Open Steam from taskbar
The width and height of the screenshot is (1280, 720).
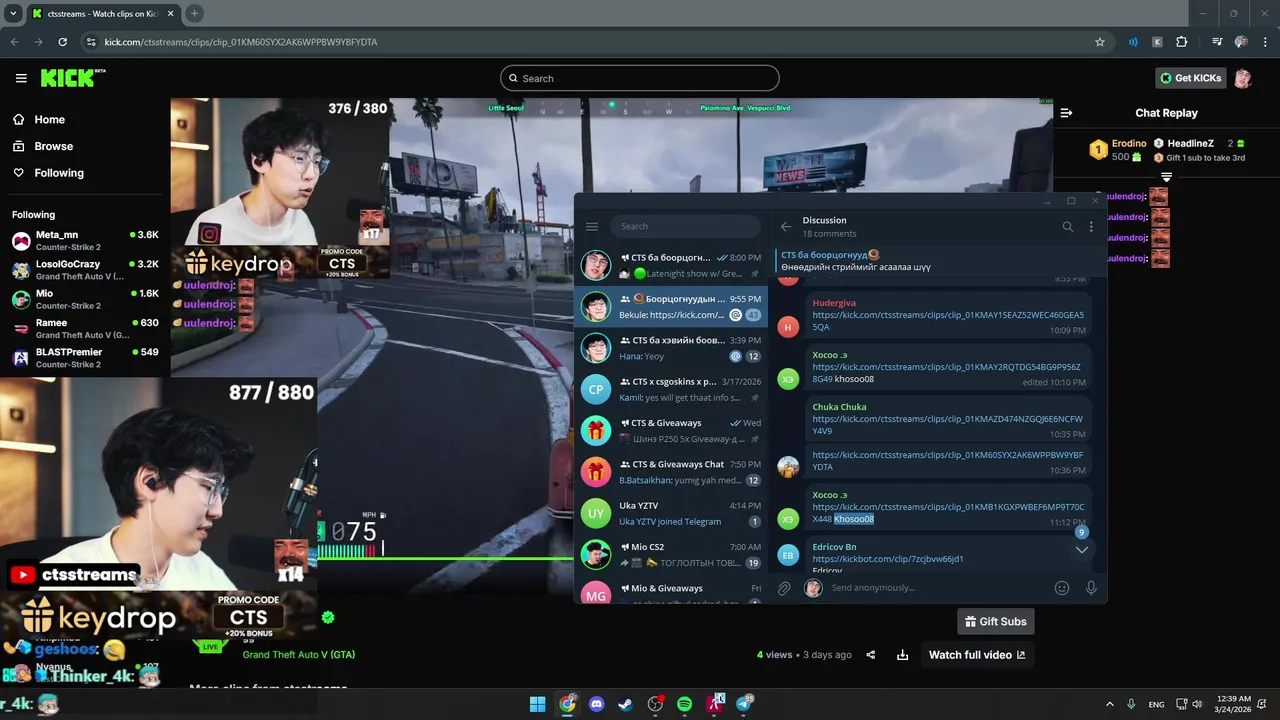pos(626,704)
